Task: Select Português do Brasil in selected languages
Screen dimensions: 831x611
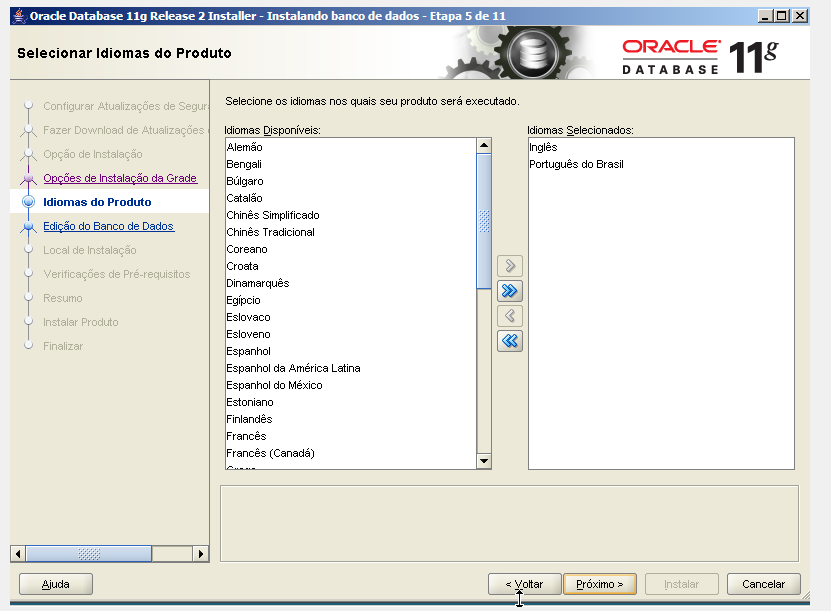Action: click(x=661, y=164)
